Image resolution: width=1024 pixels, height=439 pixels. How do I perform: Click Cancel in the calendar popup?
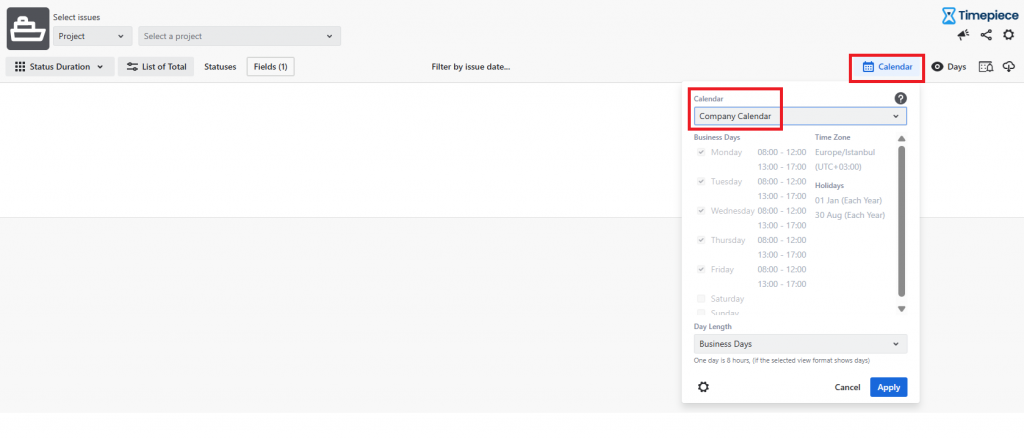pos(847,387)
